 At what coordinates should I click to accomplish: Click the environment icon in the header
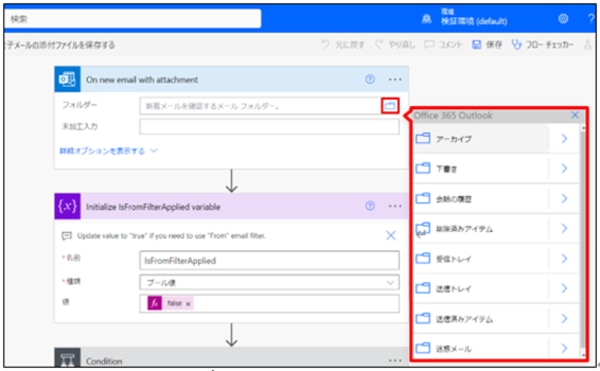tap(427, 18)
